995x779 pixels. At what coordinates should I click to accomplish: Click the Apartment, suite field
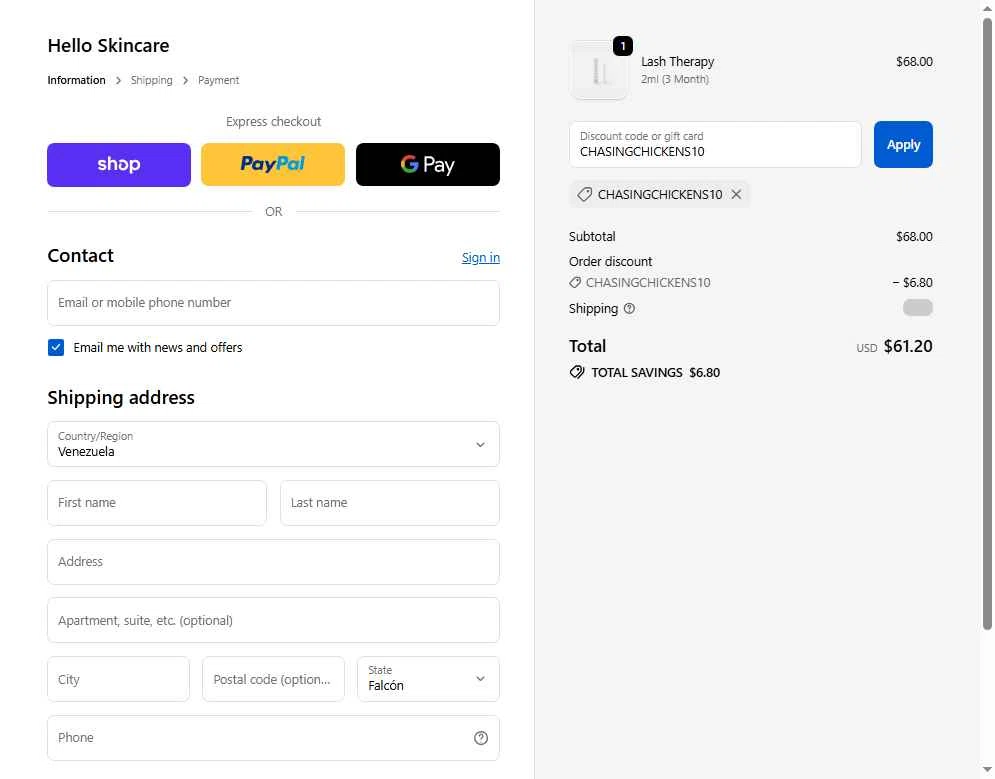point(273,620)
